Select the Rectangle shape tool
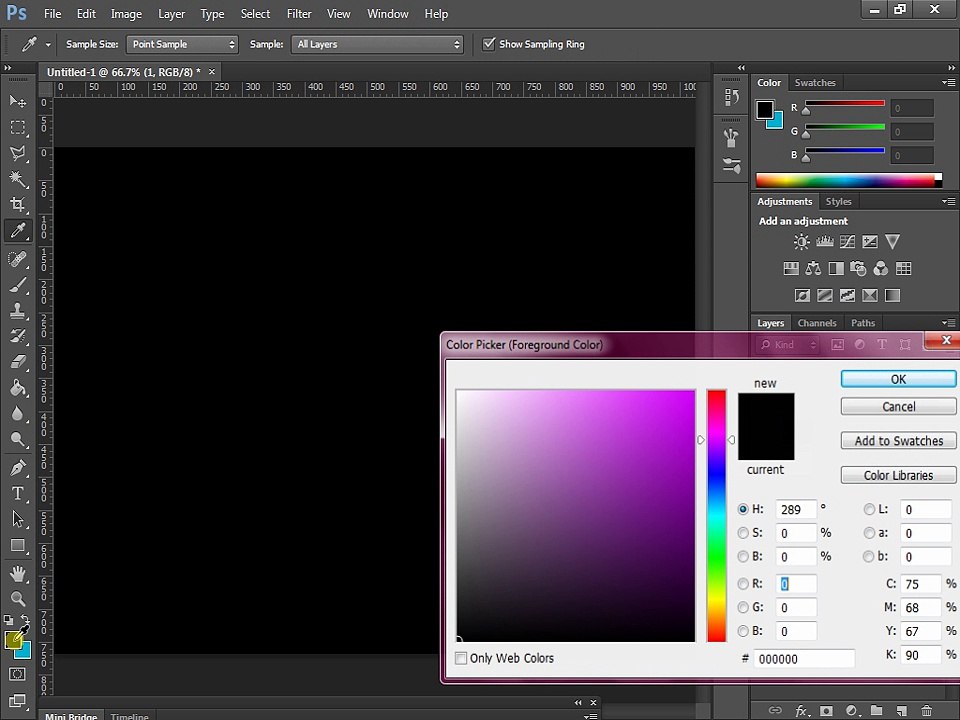The width and height of the screenshot is (960, 720). (x=18, y=545)
